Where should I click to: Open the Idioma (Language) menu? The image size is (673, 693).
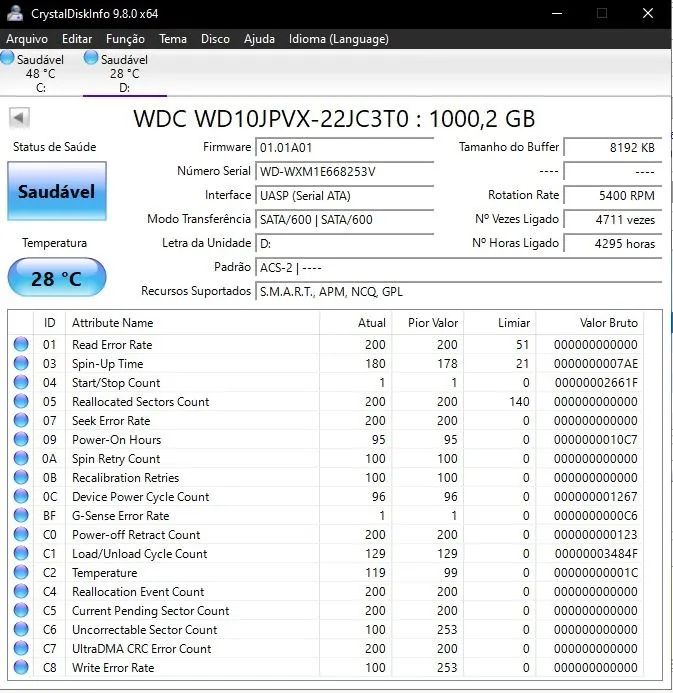coord(338,39)
